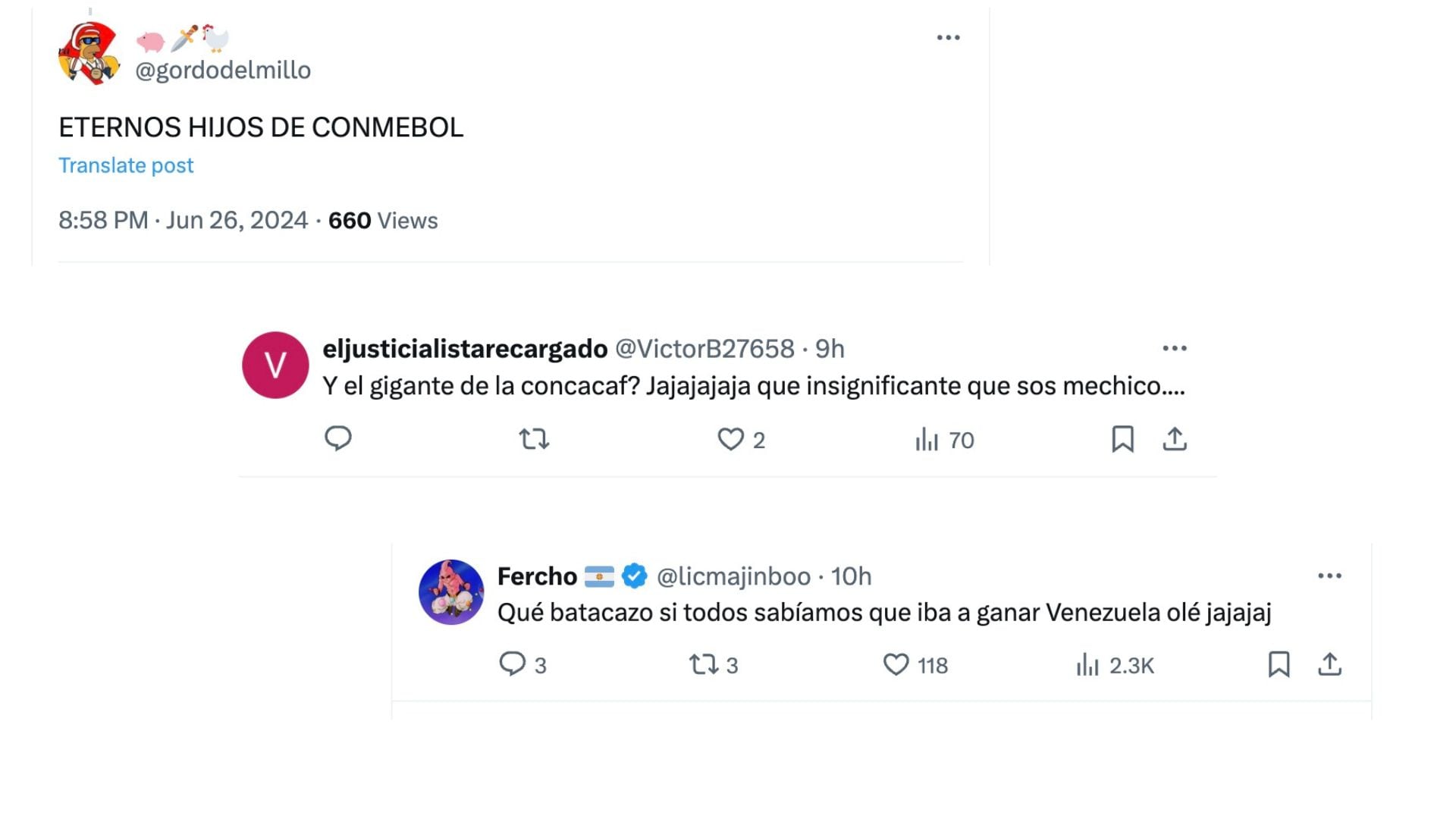1456x819 pixels.
Task: Open more options on Fercho's tweet
Action: pos(1329,576)
